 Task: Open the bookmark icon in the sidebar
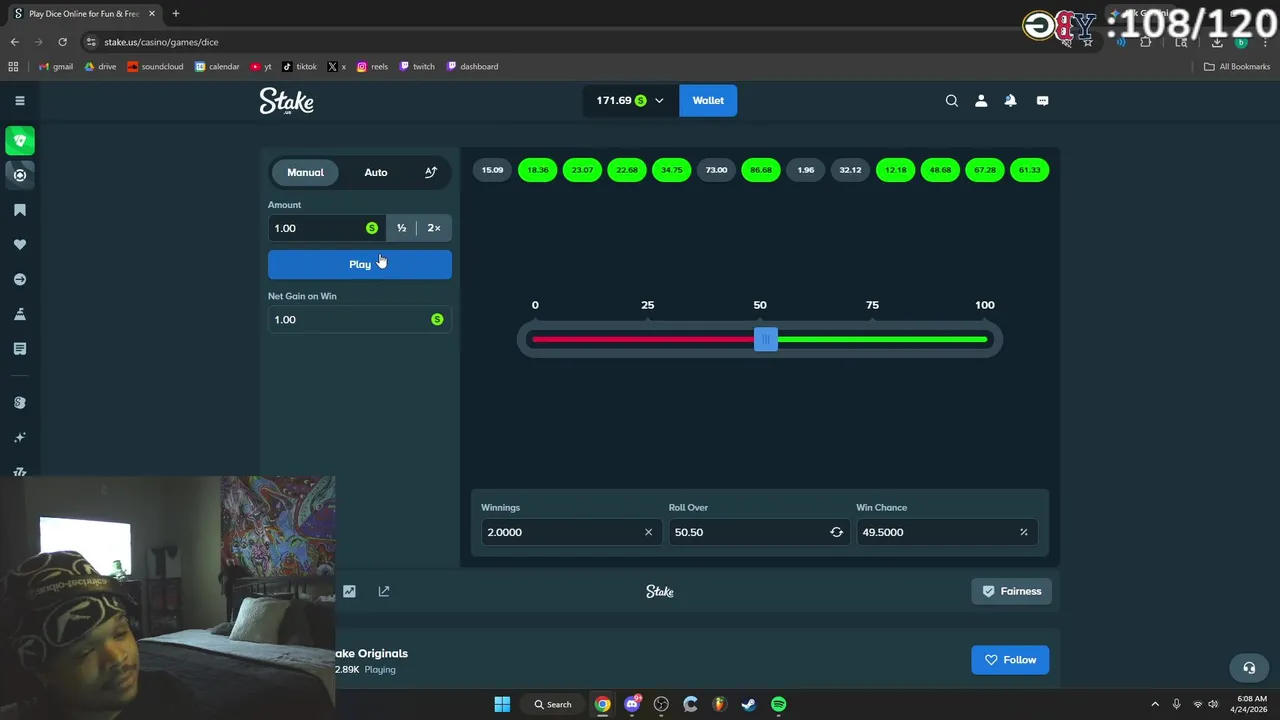(x=19, y=210)
